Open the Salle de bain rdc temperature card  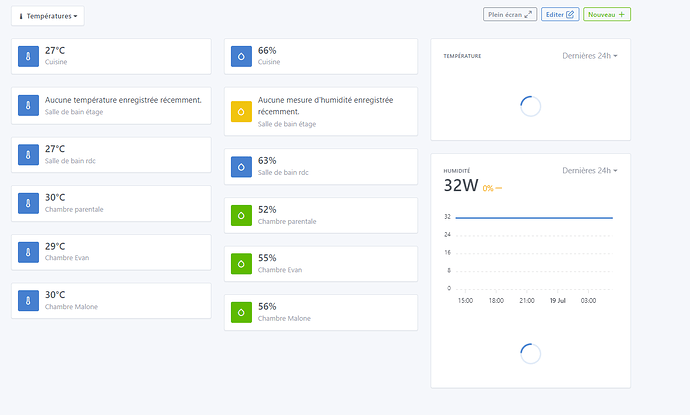(x=111, y=154)
